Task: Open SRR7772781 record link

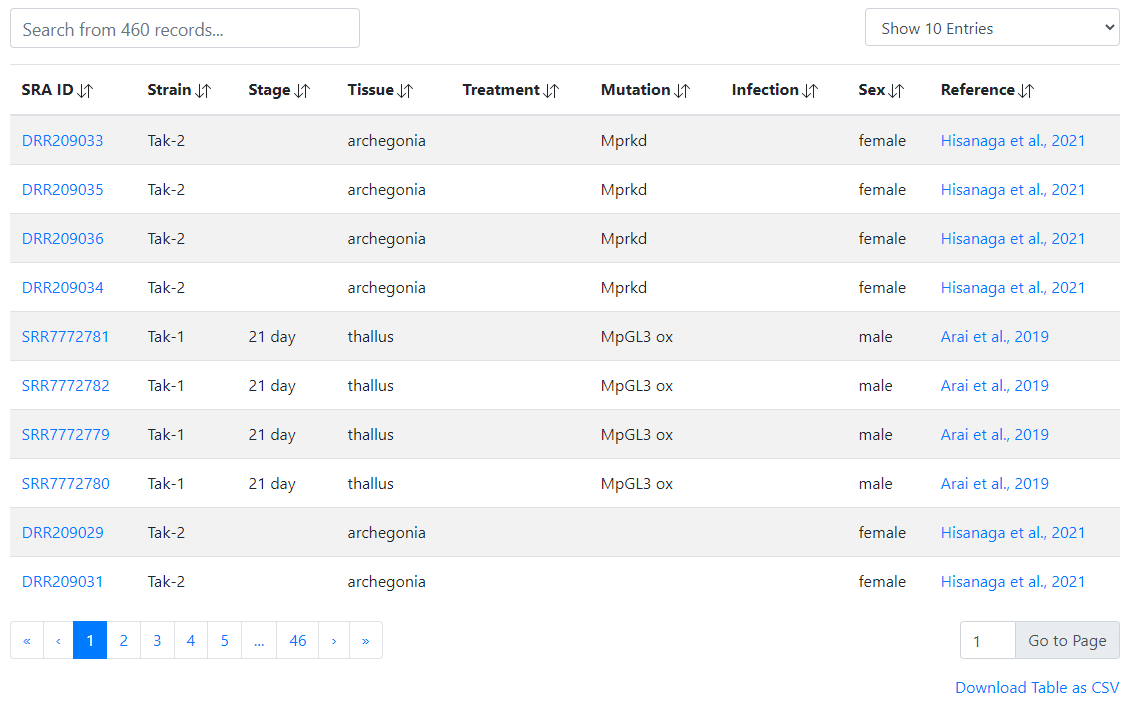Action: tap(65, 337)
